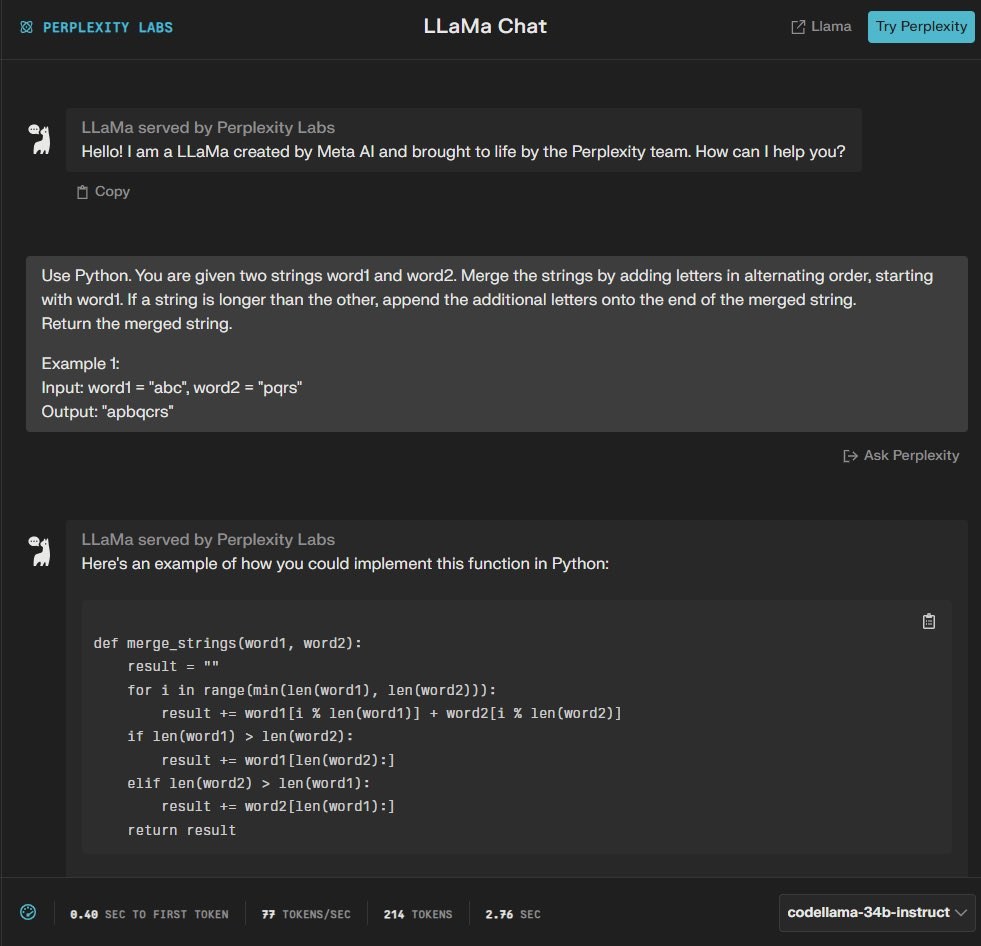Click the '214 tokens' stat
Screen dimensions: 981x946
(x=418, y=914)
